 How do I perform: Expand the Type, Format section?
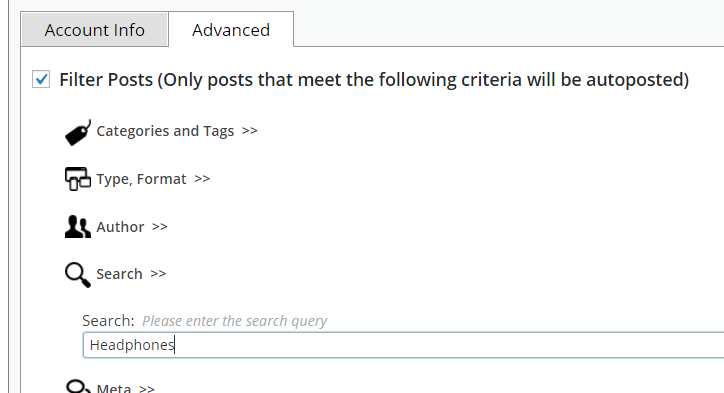click(x=153, y=179)
